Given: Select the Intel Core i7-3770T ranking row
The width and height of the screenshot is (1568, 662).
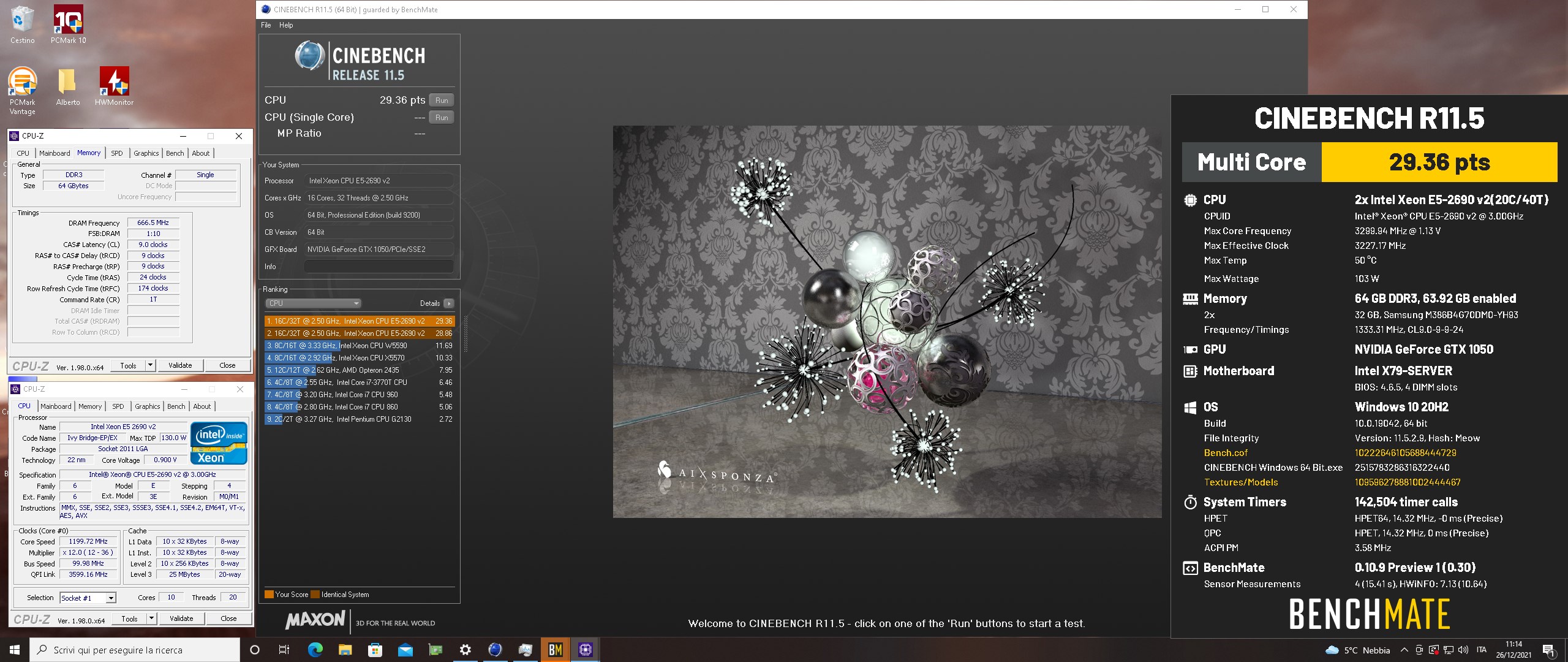Looking at the screenshot, I should point(359,382).
